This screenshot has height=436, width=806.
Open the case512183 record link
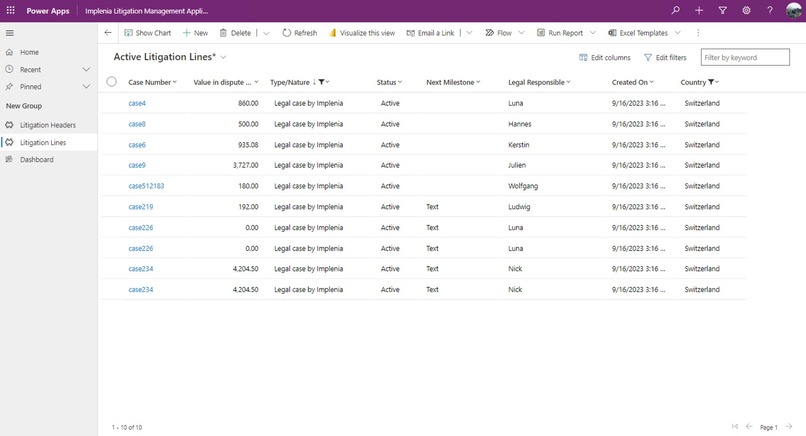click(x=146, y=186)
